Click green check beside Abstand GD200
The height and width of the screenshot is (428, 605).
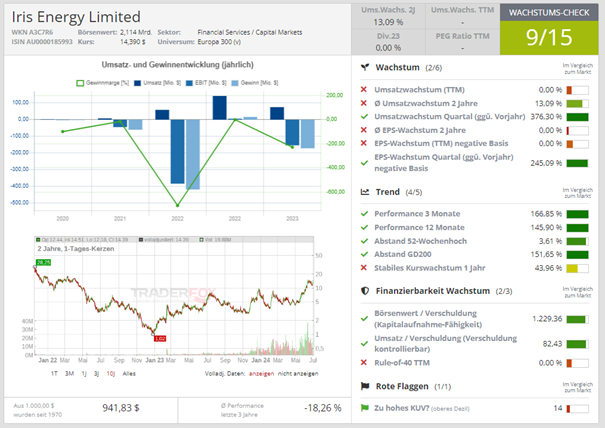click(364, 254)
